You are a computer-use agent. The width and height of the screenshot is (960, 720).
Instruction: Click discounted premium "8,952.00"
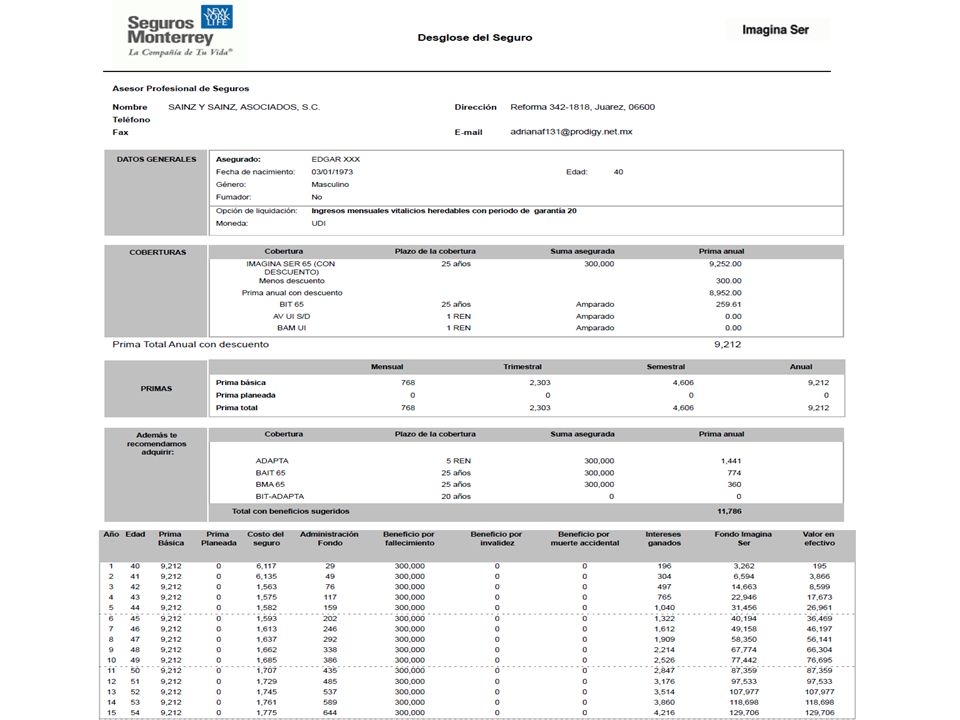click(x=725, y=293)
